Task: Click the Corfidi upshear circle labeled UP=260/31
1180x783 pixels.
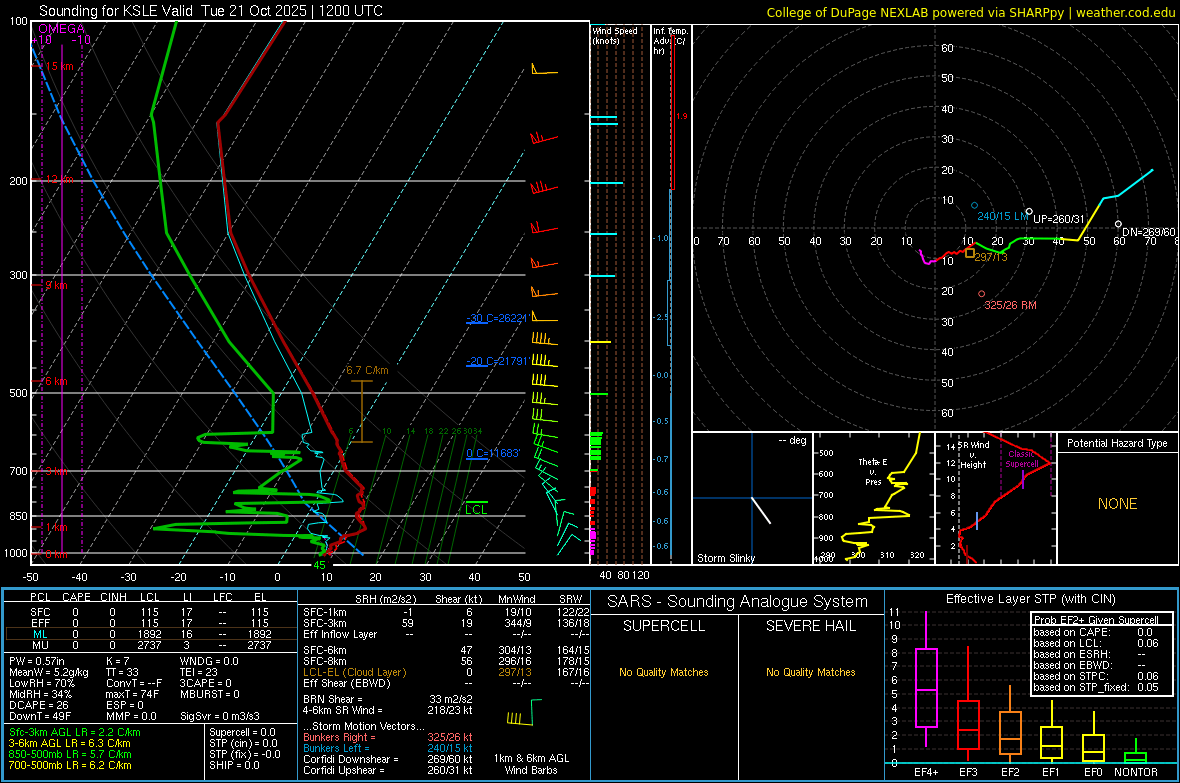Action: click(1029, 212)
